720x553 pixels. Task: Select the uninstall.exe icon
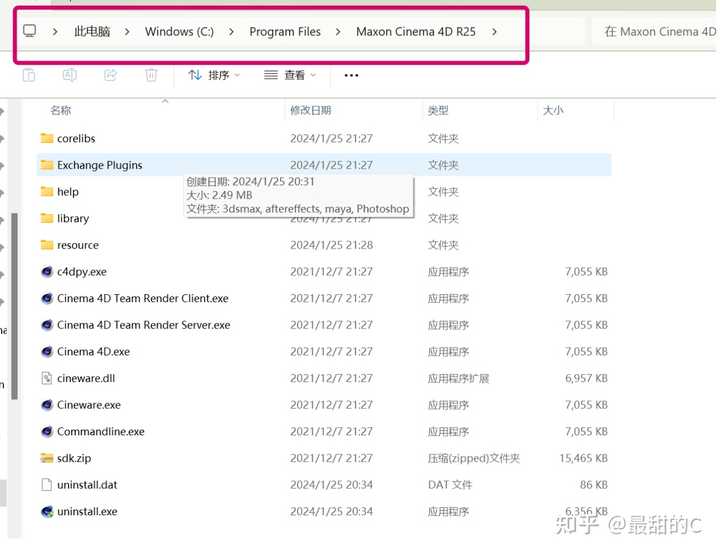tap(47, 511)
